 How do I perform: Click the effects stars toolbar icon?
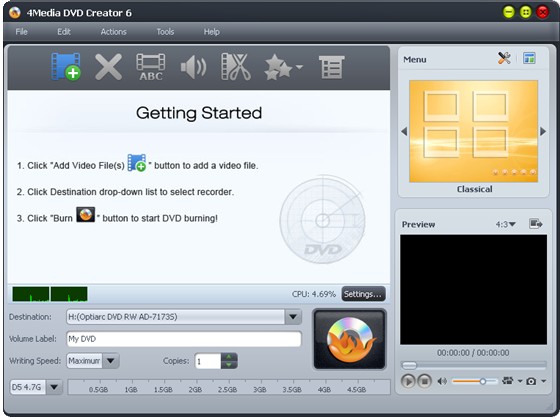click(x=283, y=67)
